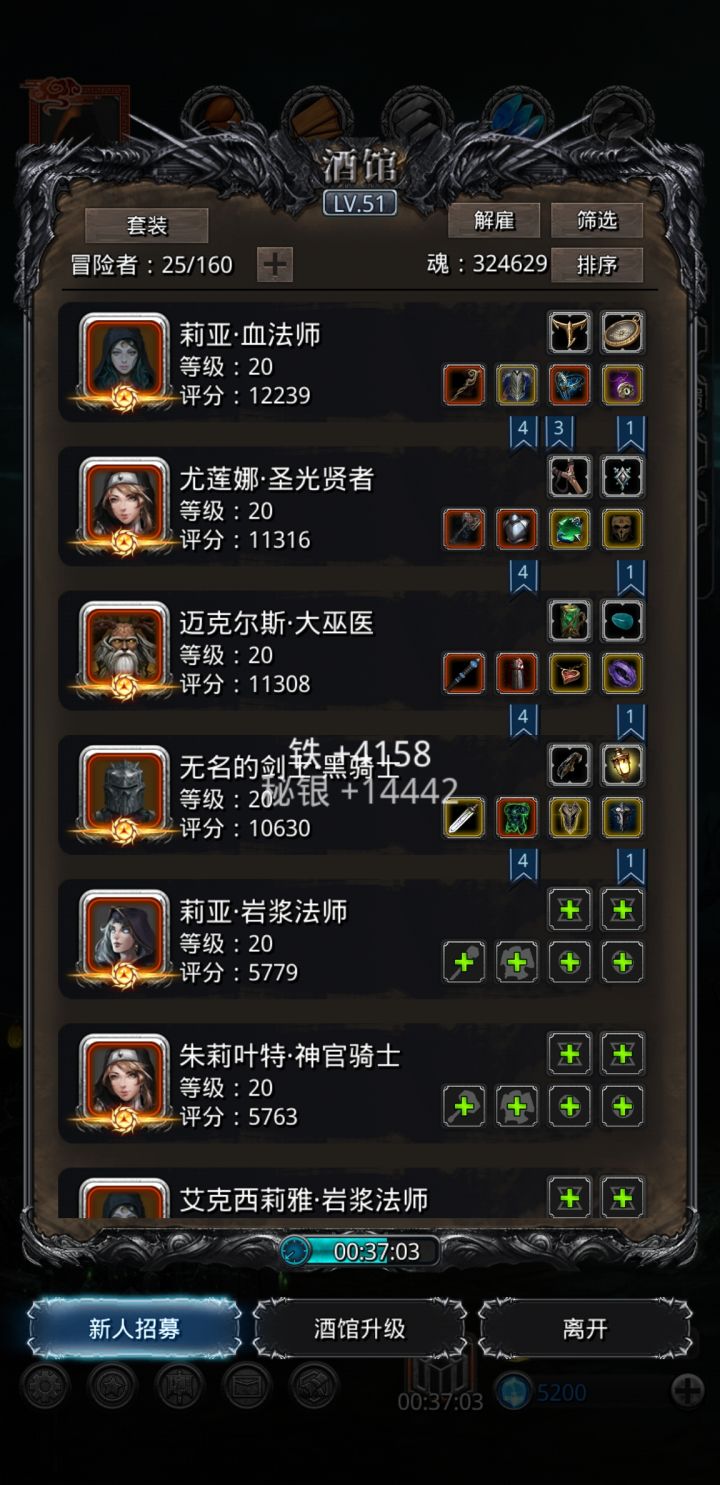720x1485 pixels.
Task: Click the recruitment timer progress bar
Action: pos(362,1251)
